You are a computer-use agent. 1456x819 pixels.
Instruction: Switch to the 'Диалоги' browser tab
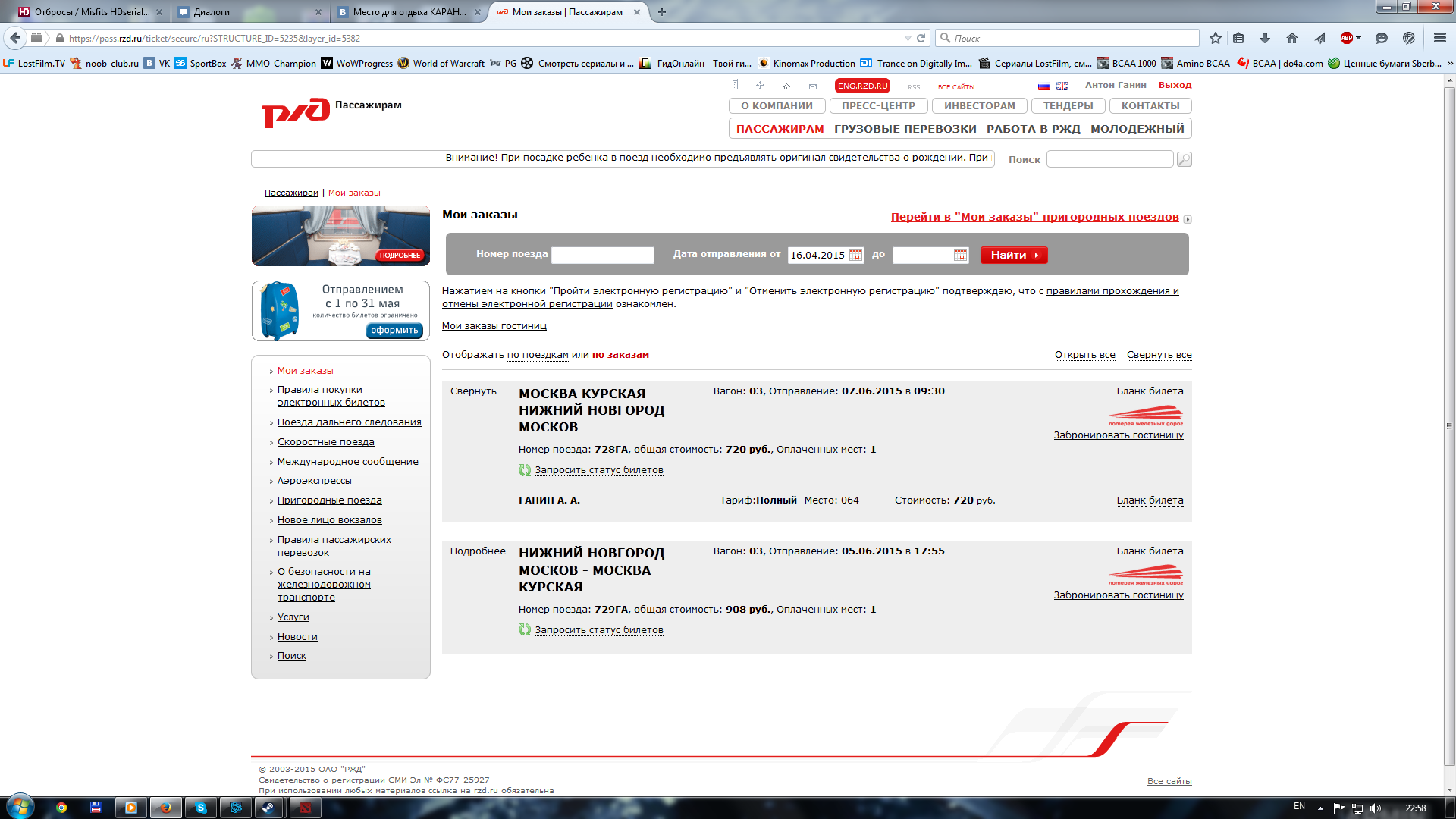250,12
